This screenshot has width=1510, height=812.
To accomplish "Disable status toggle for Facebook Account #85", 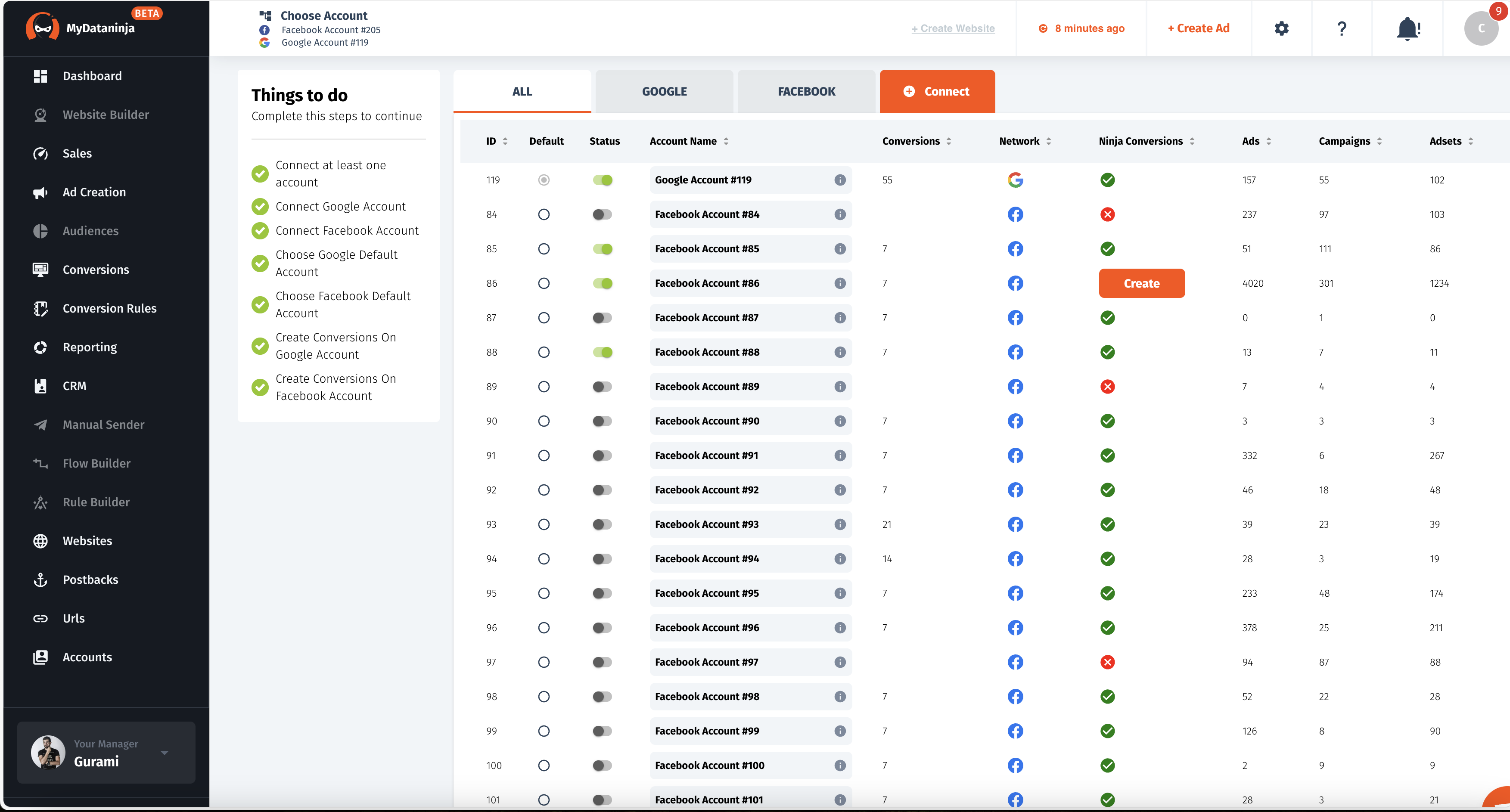I will pos(602,248).
